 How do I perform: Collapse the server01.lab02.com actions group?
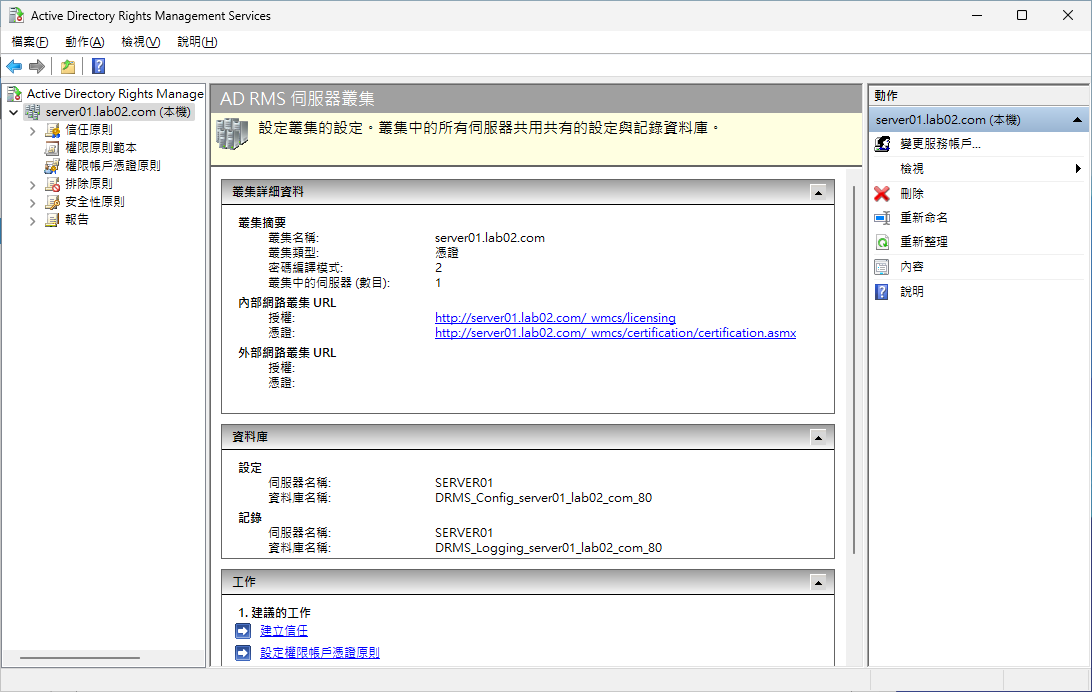1077,120
